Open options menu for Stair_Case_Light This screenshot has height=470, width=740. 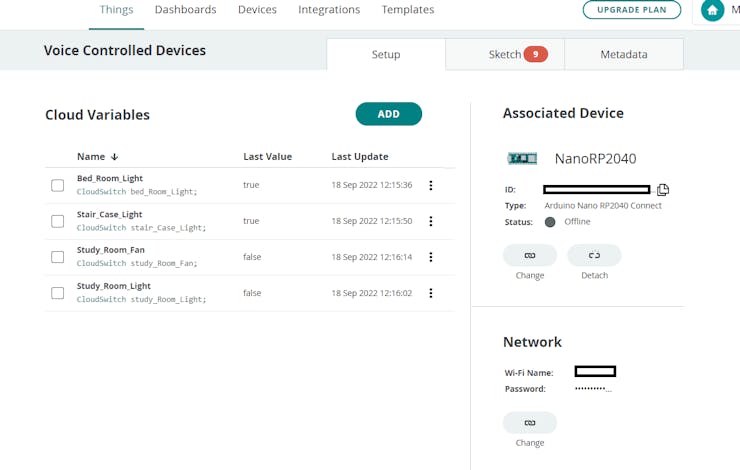tap(431, 221)
